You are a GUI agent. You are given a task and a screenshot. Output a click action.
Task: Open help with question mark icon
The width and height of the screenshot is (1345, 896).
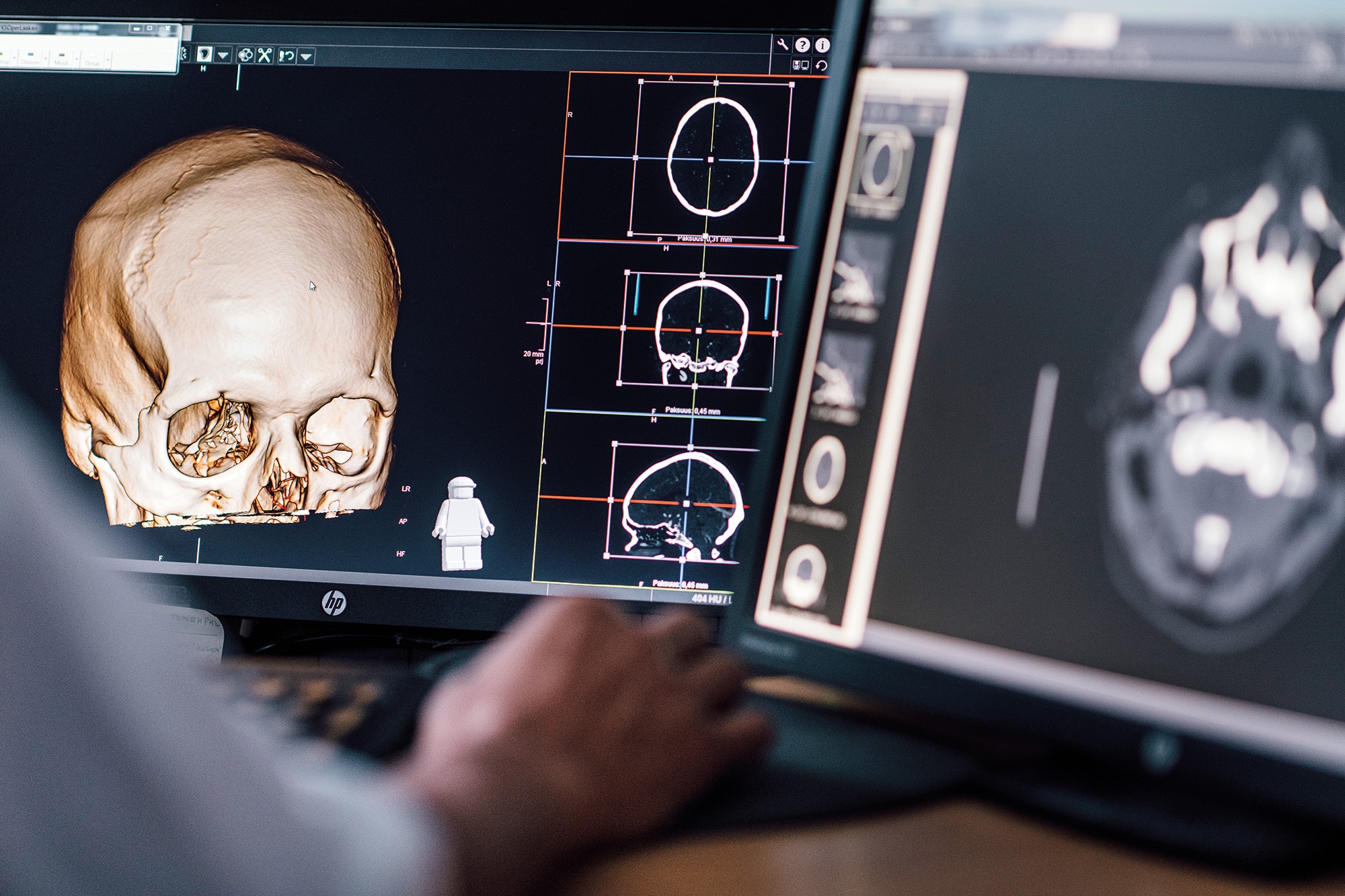point(802,45)
